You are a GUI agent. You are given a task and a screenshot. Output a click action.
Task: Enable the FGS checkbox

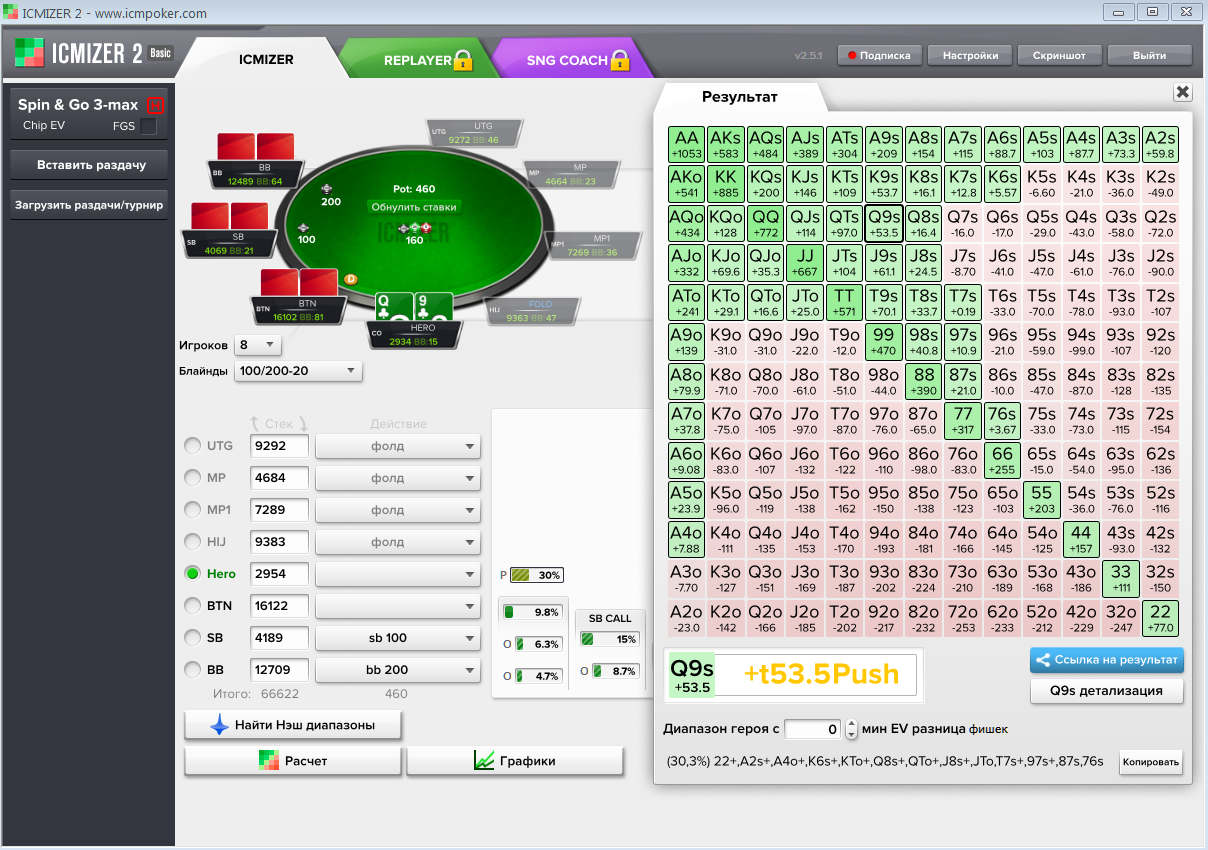[148, 126]
